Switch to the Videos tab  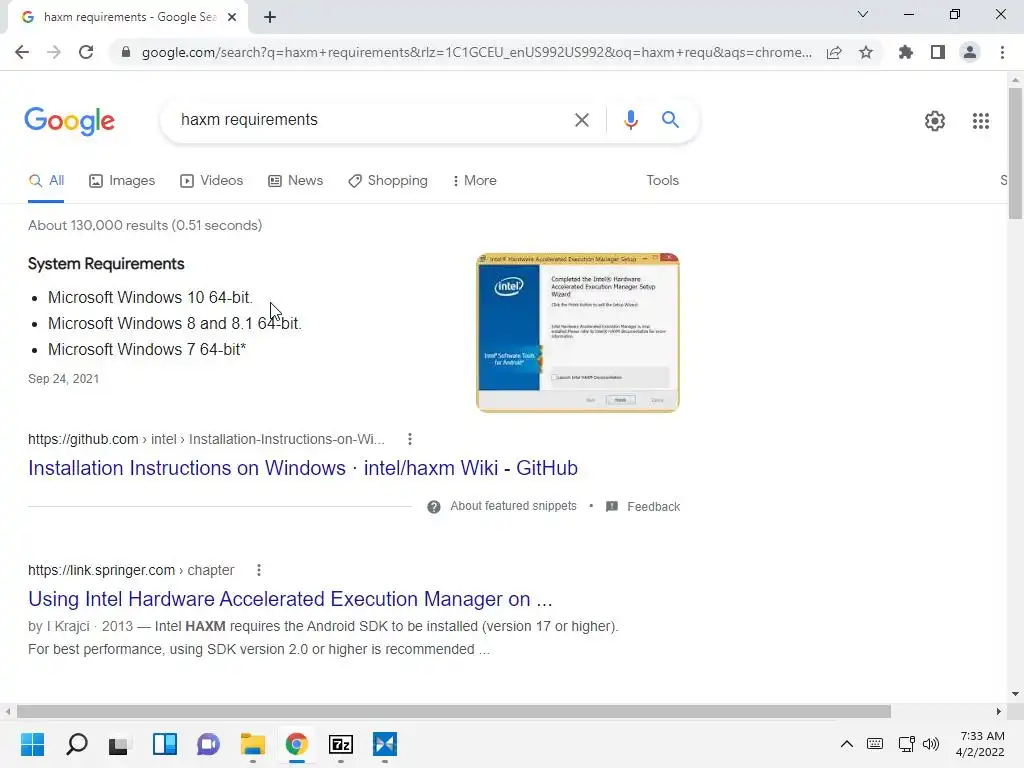coord(212,181)
